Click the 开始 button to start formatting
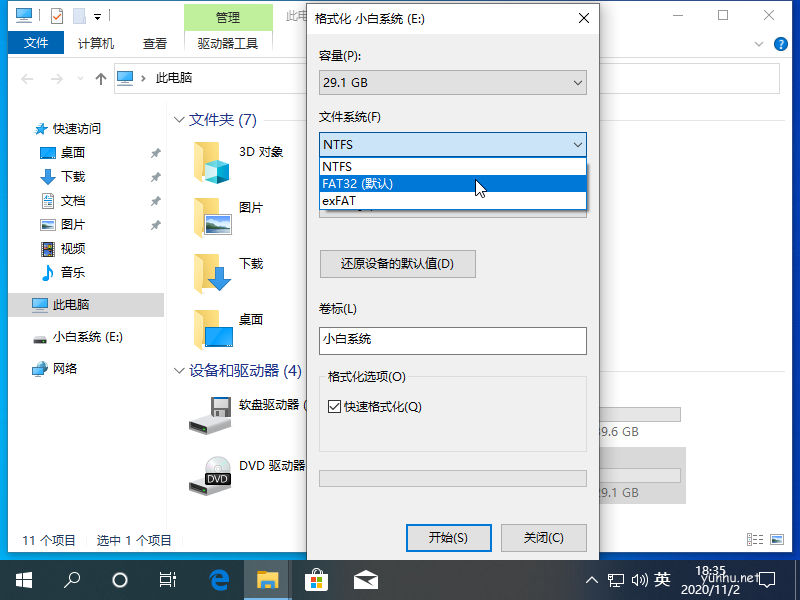Viewport: 800px width, 600px height. 448,537
